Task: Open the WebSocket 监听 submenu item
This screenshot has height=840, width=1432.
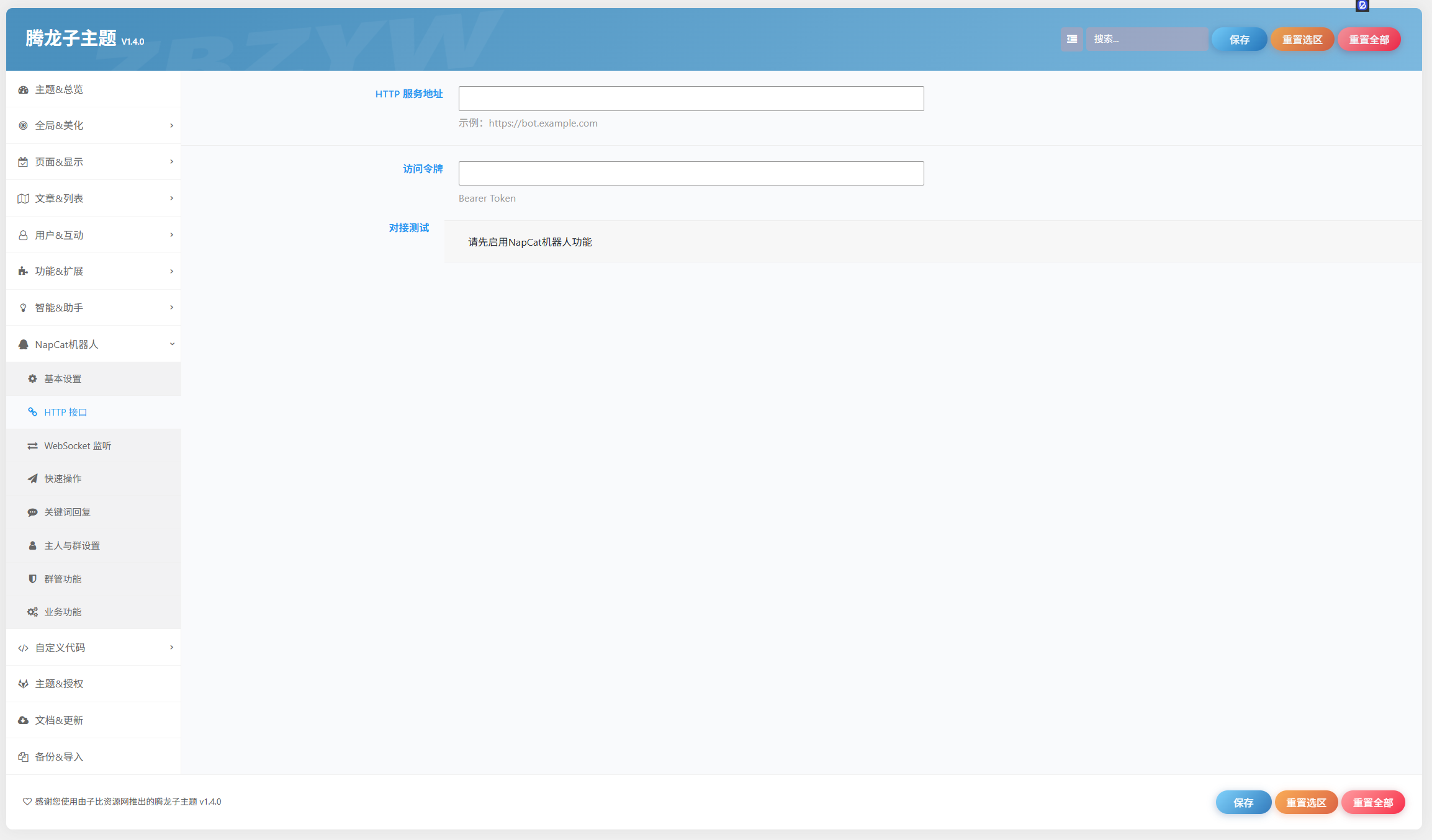Action: pyautogui.click(x=93, y=446)
